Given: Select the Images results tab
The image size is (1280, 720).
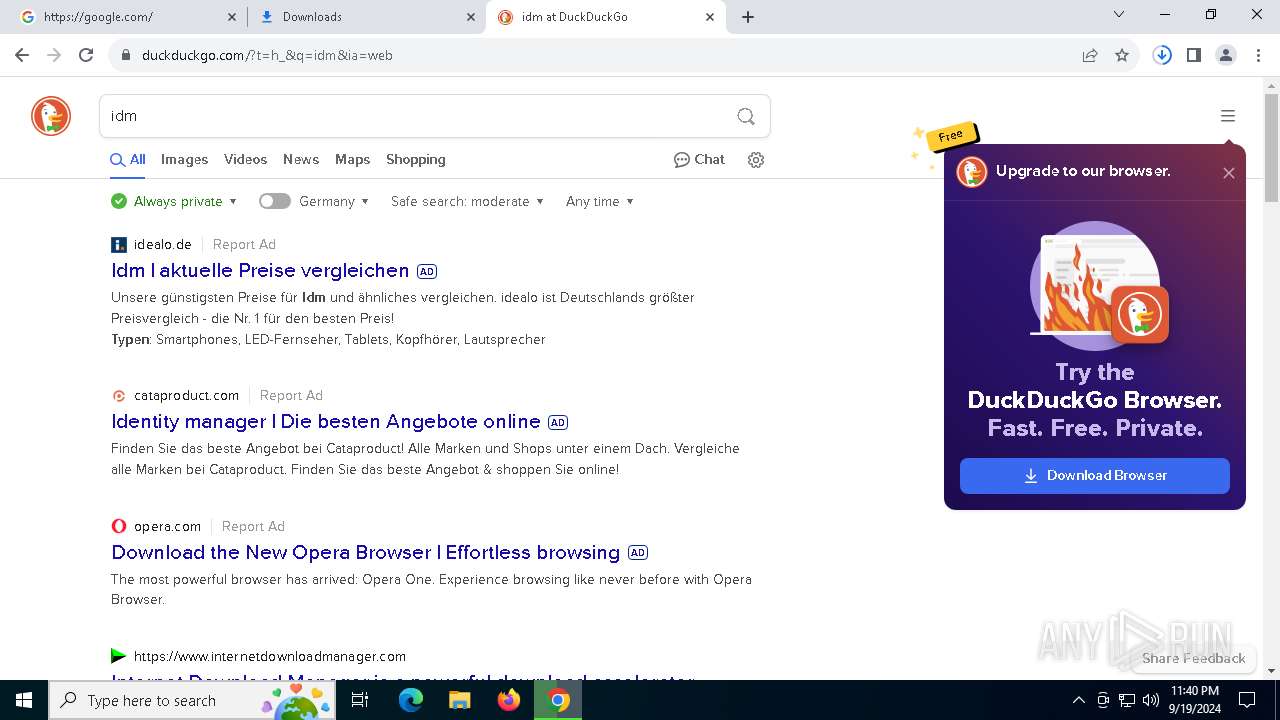Looking at the screenshot, I should [x=184, y=160].
